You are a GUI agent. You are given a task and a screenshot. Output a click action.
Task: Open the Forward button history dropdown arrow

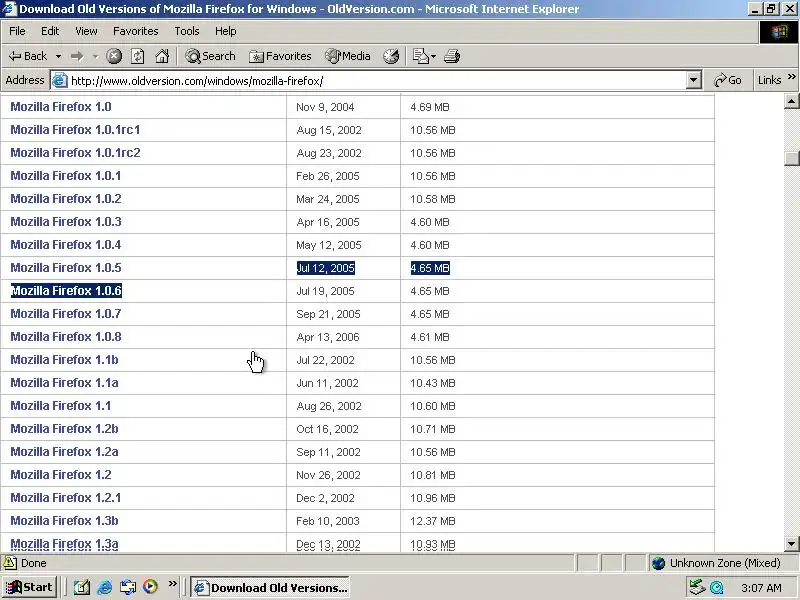point(95,56)
